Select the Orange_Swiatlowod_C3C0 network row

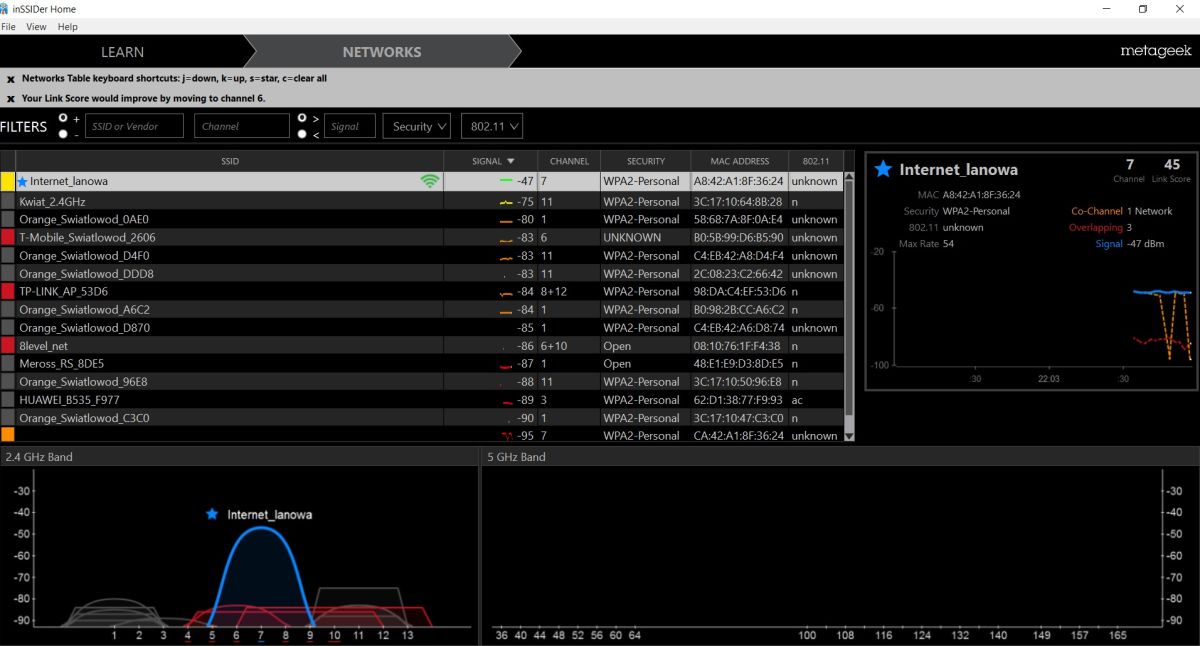click(422, 417)
